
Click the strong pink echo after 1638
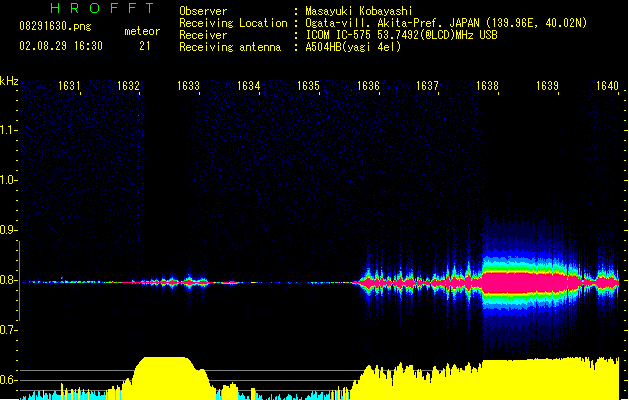point(532,283)
